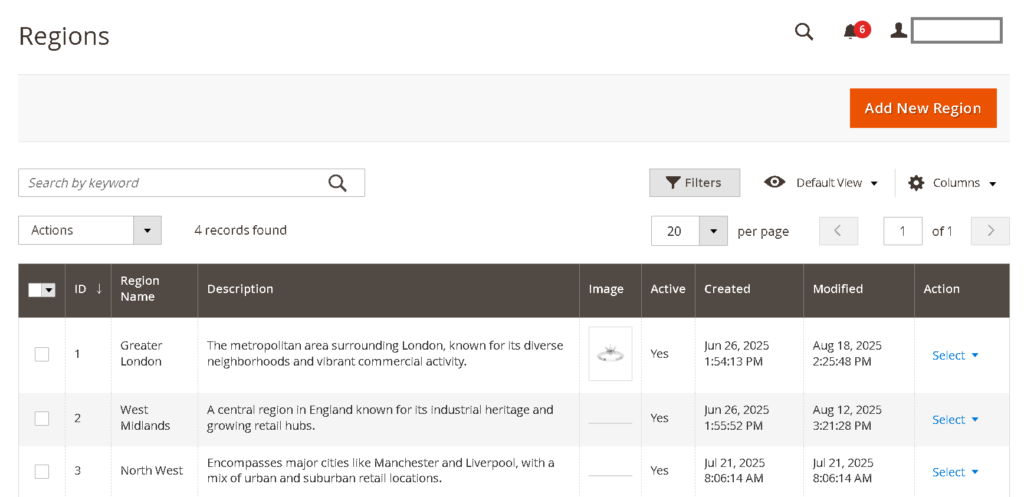Click the Add New Region button
The image size is (1024, 497).
(922, 108)
